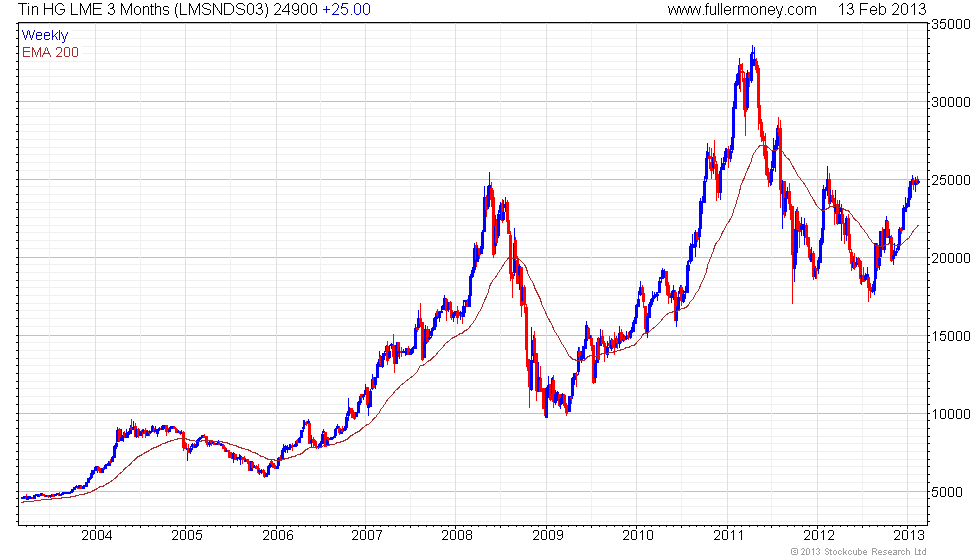Click the 20000 price axis label

point(951,258)
